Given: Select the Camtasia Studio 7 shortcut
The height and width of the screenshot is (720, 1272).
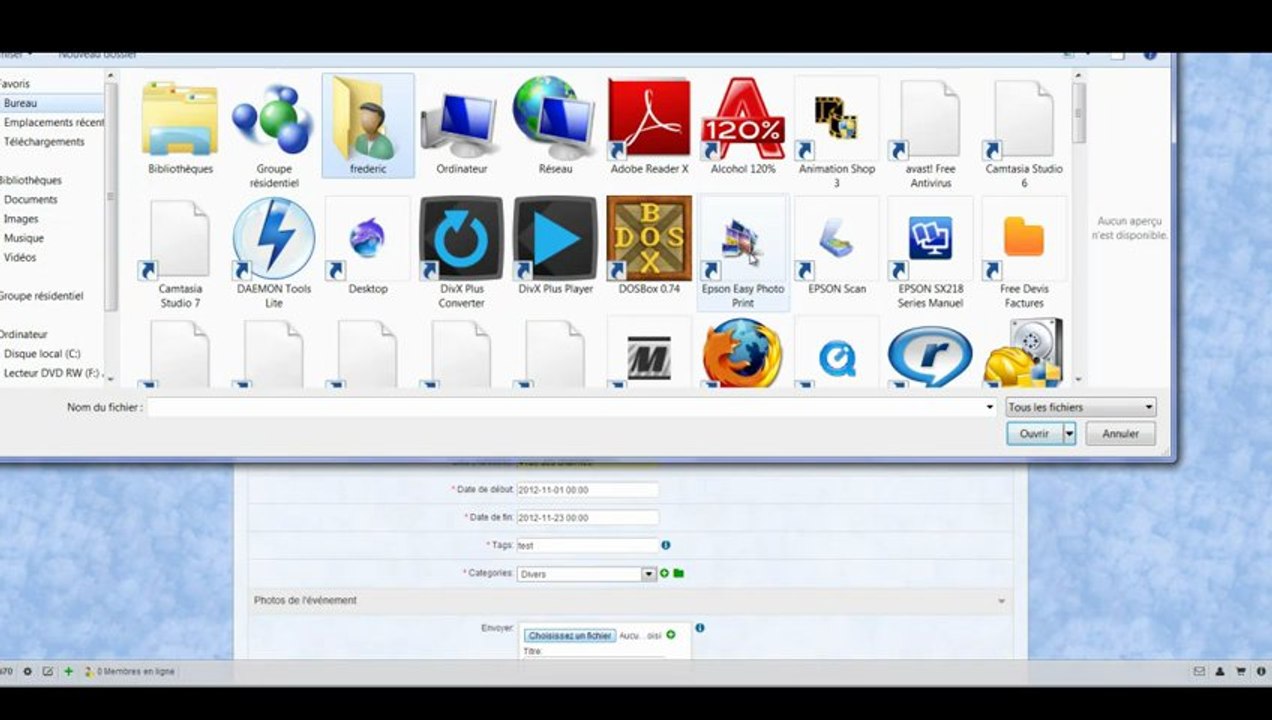Looking at the screenshot, I should tap(180, 253).
